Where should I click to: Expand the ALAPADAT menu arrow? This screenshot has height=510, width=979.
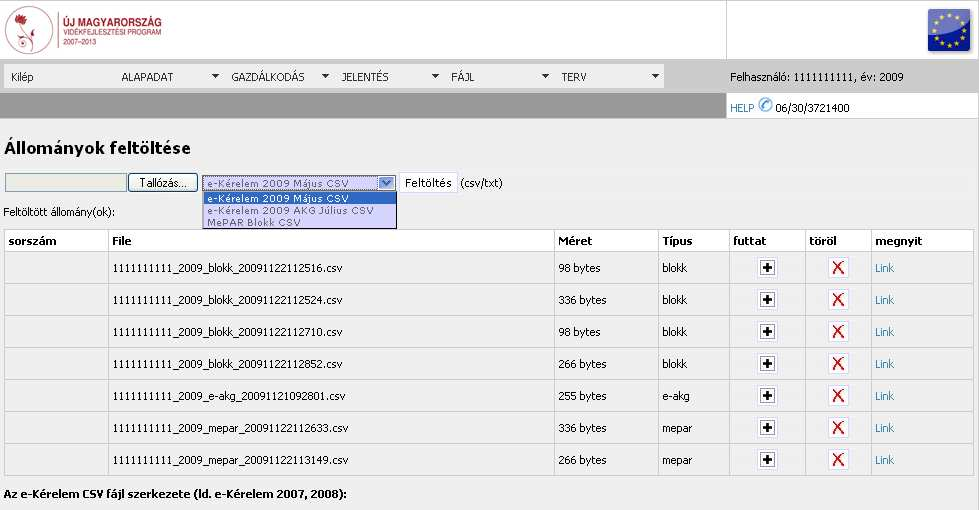coord(215,76)
